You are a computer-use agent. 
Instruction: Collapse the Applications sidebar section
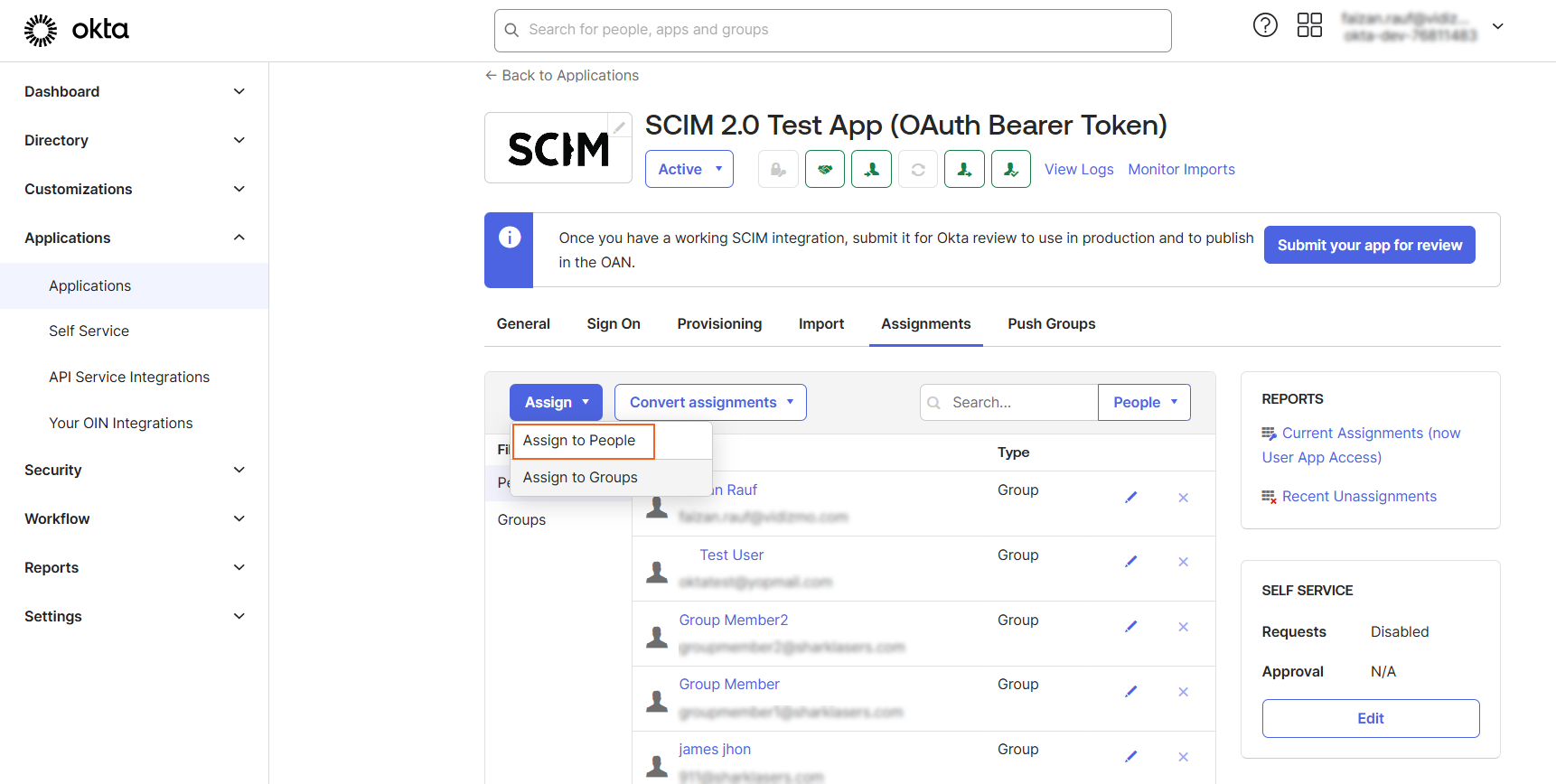tap(134, 238)
